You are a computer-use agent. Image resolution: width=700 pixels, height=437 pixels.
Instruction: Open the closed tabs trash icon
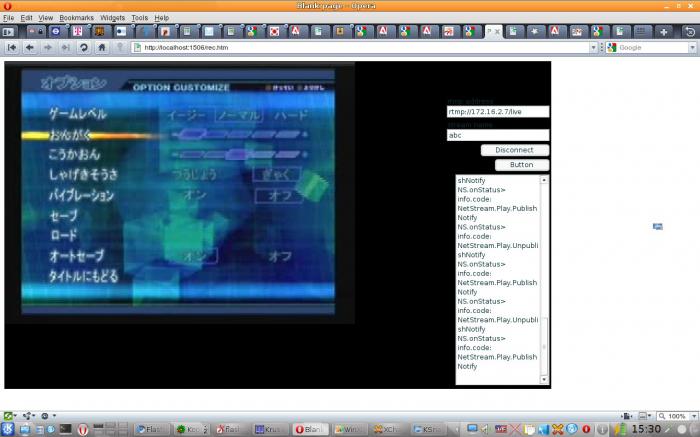(690, 32)
